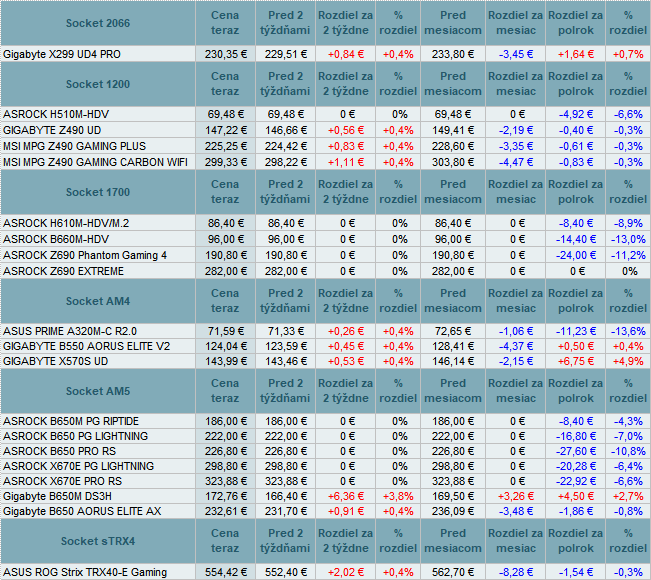The image size is (651, 580).
Task: Click the +1,11 € two-week difference value
Action: pos(346,162)
